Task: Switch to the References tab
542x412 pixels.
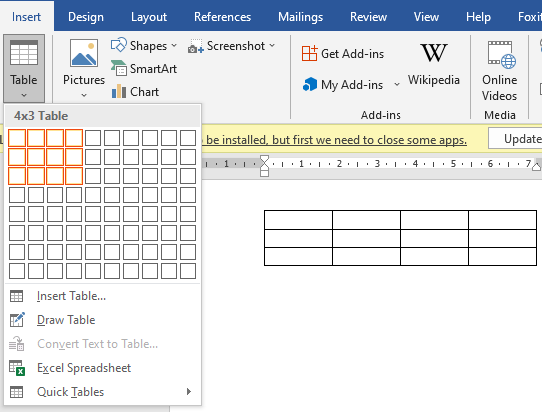Action: tap(222, 17)
